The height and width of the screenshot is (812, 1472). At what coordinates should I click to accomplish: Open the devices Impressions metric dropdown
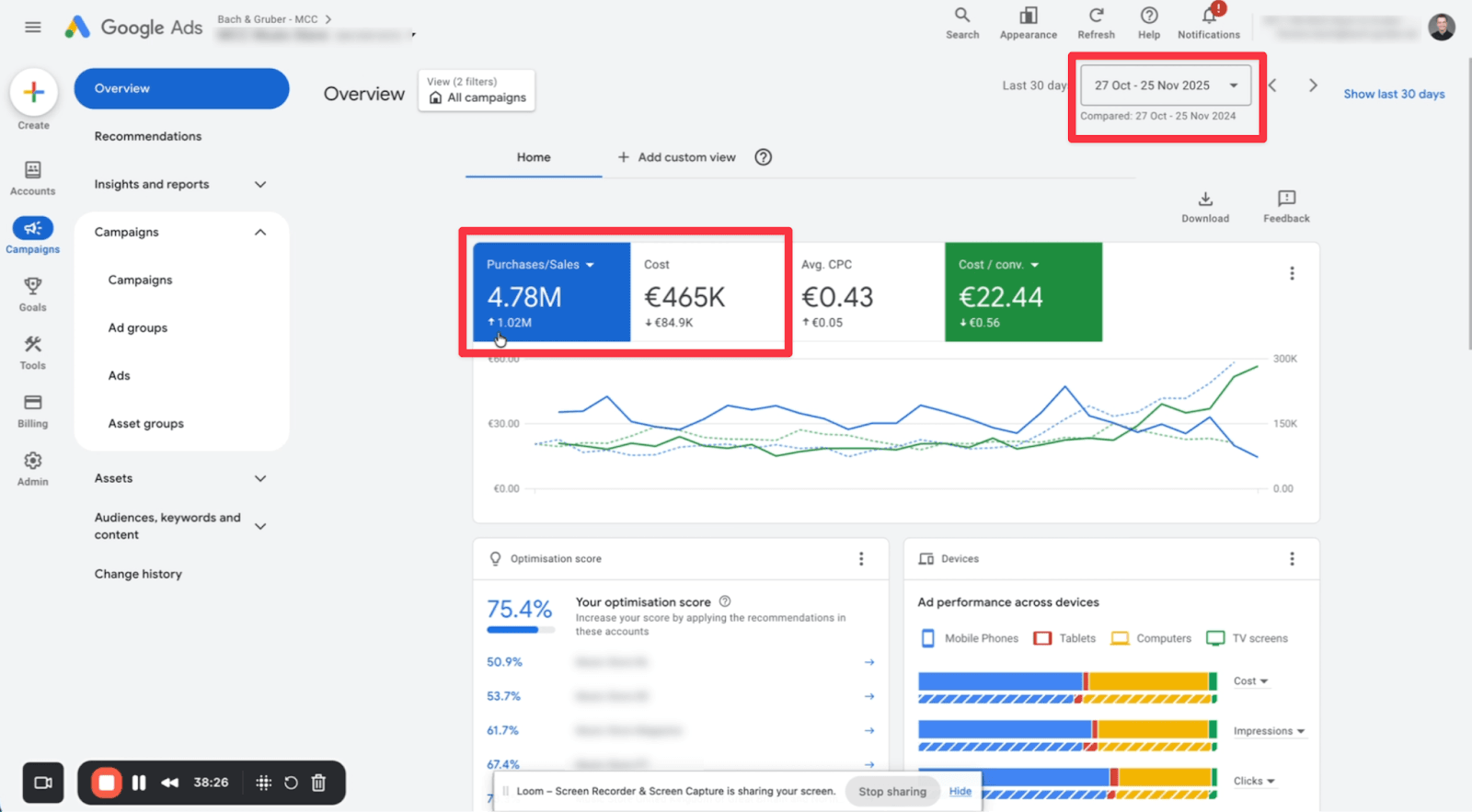click(x=1270, y=731)
